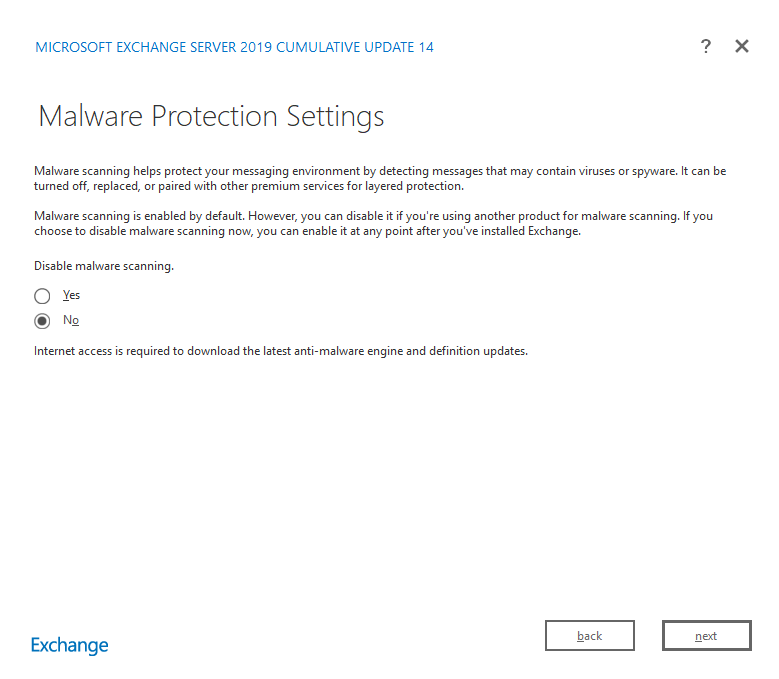Click the 'Disable malware scanning.' prompt label
The image size is (779, 679).
coord(104,266)
